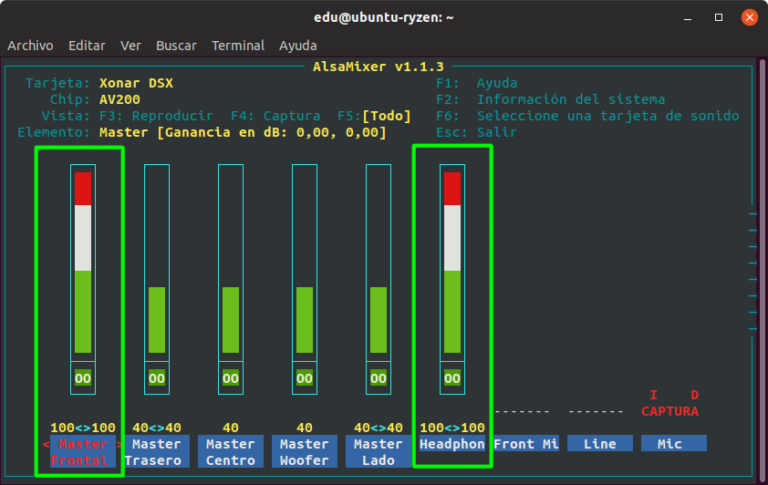This screenshot has width=768, height=485.
Task: Click the Xonar DSX card name
Action: point(136,83)
